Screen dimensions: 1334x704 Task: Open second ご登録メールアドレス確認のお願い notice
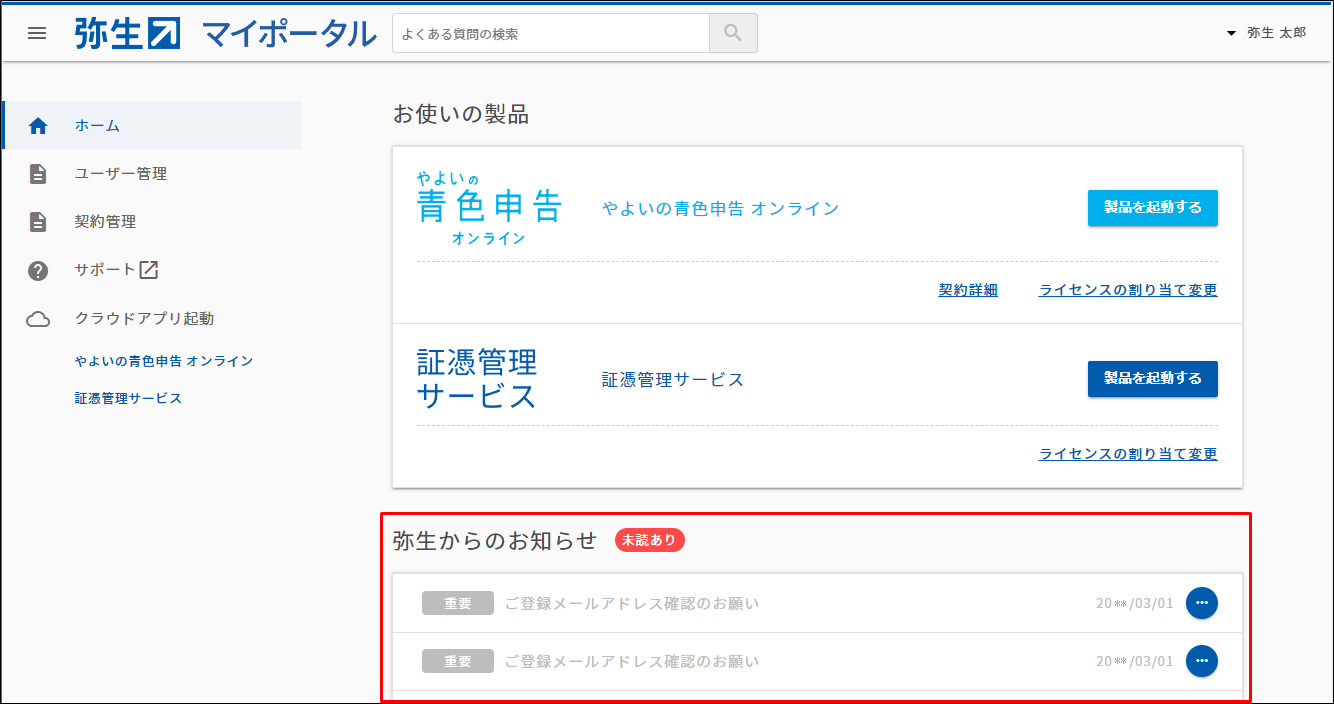632,661
